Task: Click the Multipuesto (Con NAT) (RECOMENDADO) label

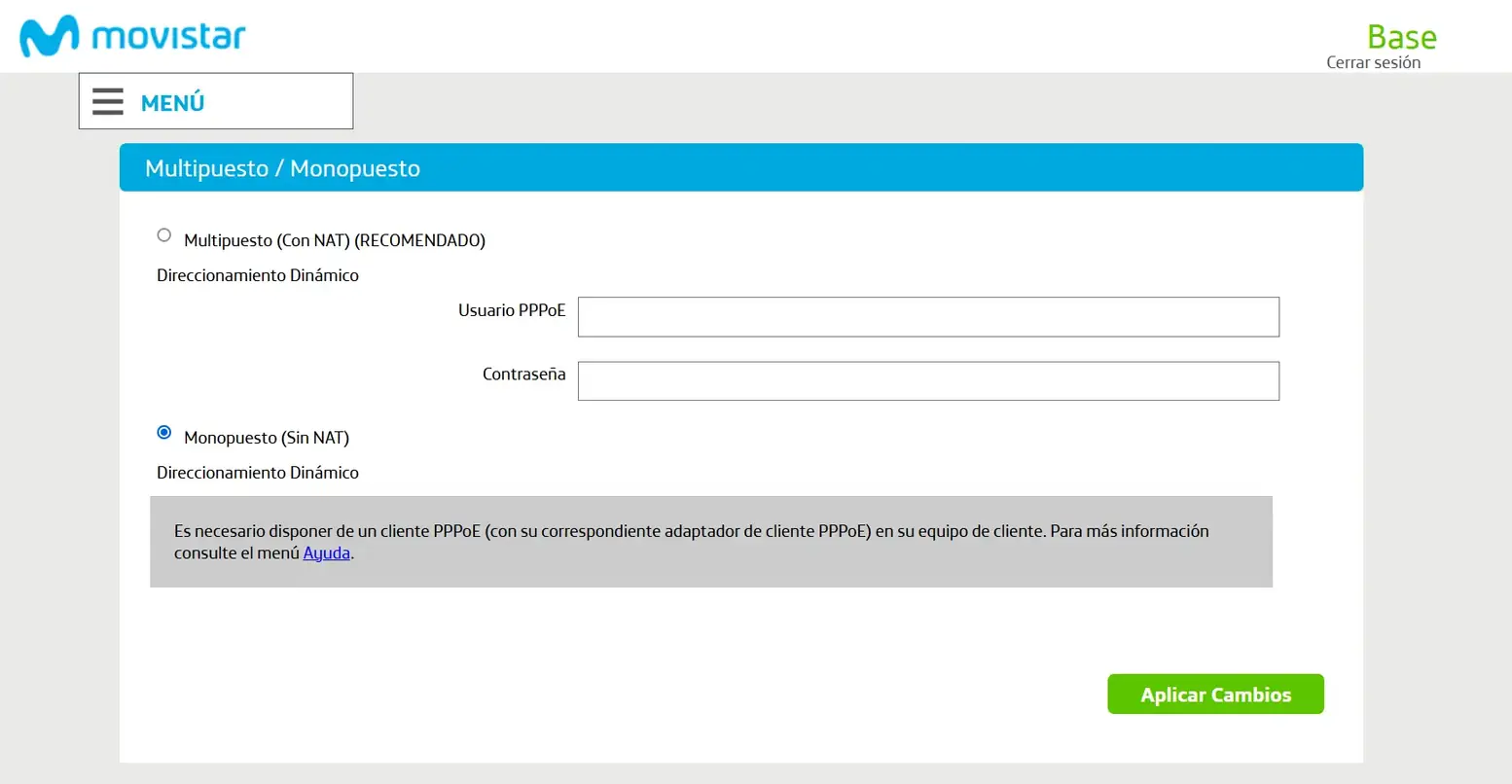Action: 335,240
